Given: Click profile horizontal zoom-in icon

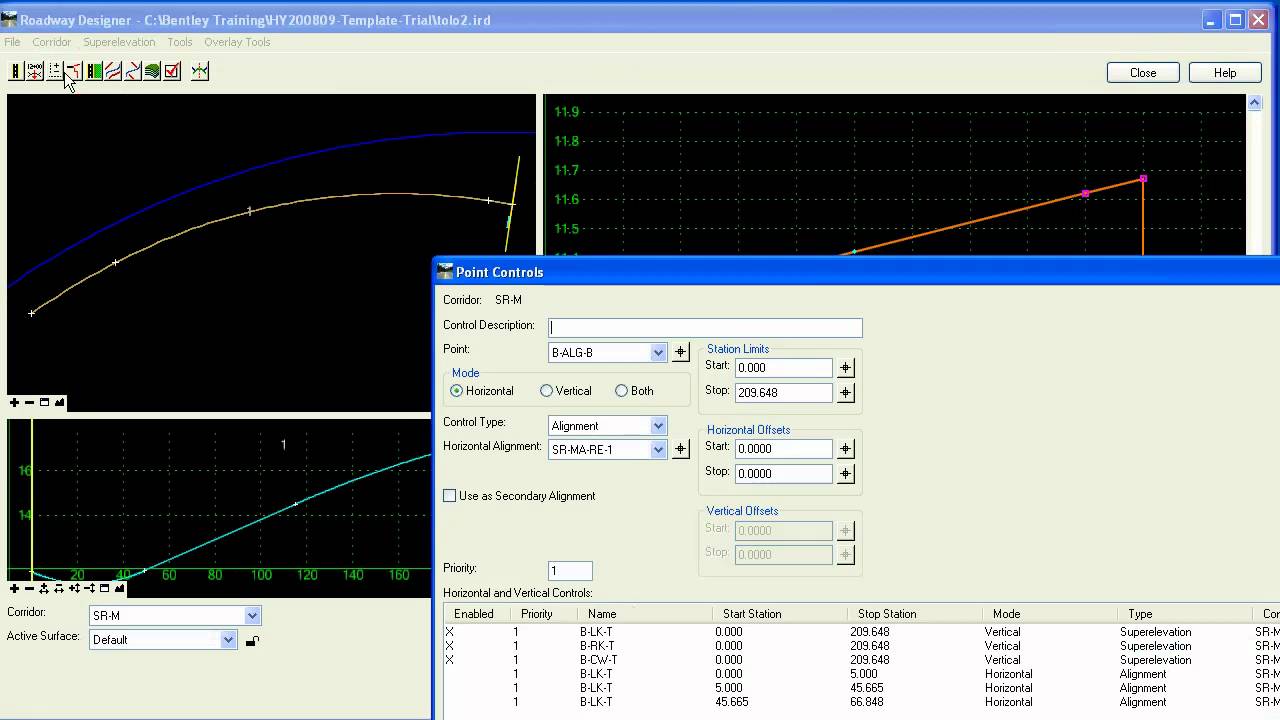Looking at the screenshot, I should 44,588.
